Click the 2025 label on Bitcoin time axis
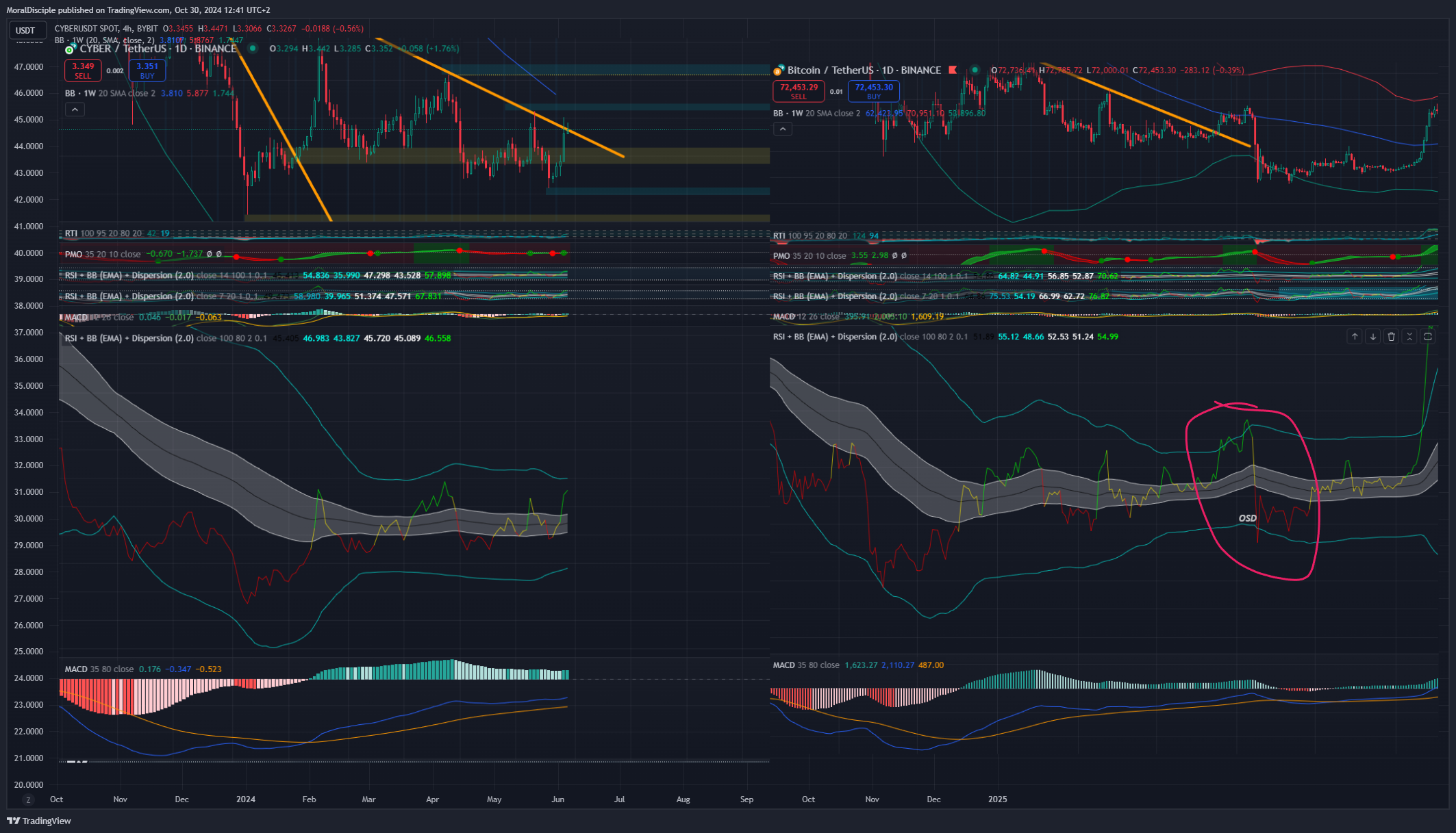This screenshot has width=1456, height=833. click(x=998, y=799)
